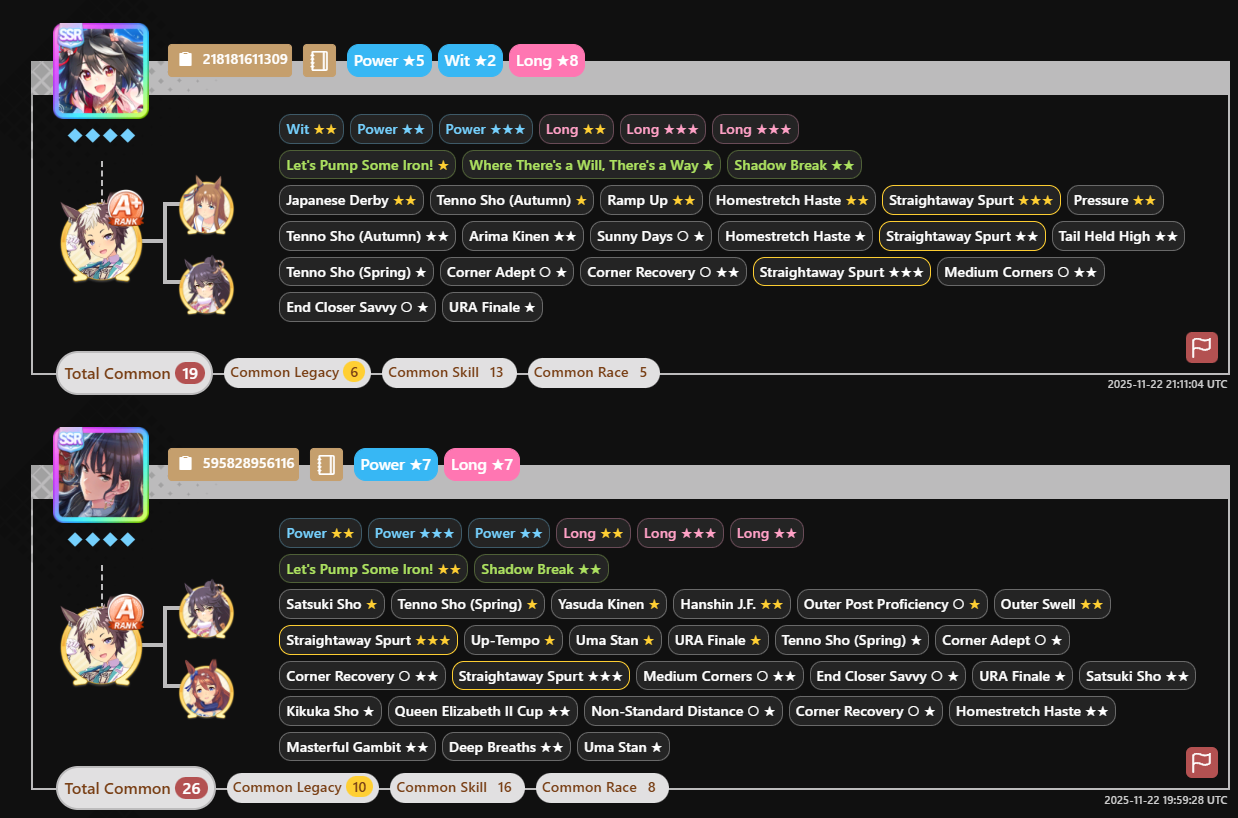The image size is (1238, 818).
Task: Click the Power ★7 summary tag
Action: pos(396,464)
